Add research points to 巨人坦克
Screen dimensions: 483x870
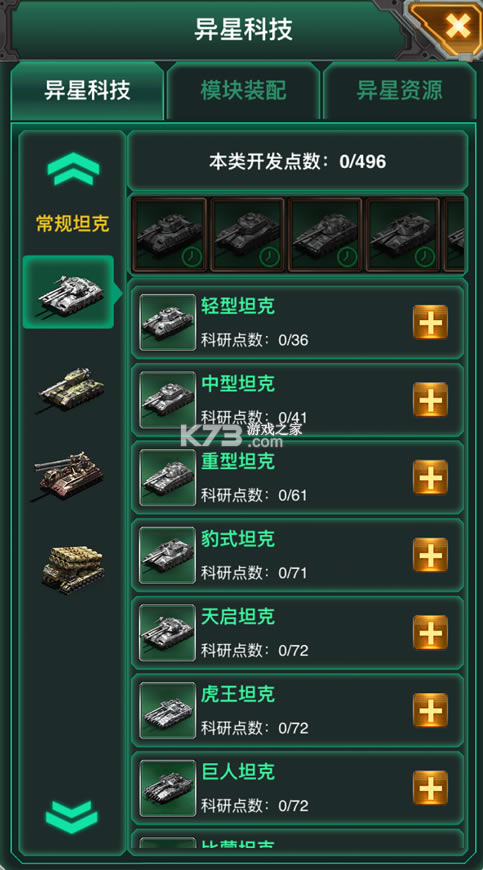click(430, 788)
